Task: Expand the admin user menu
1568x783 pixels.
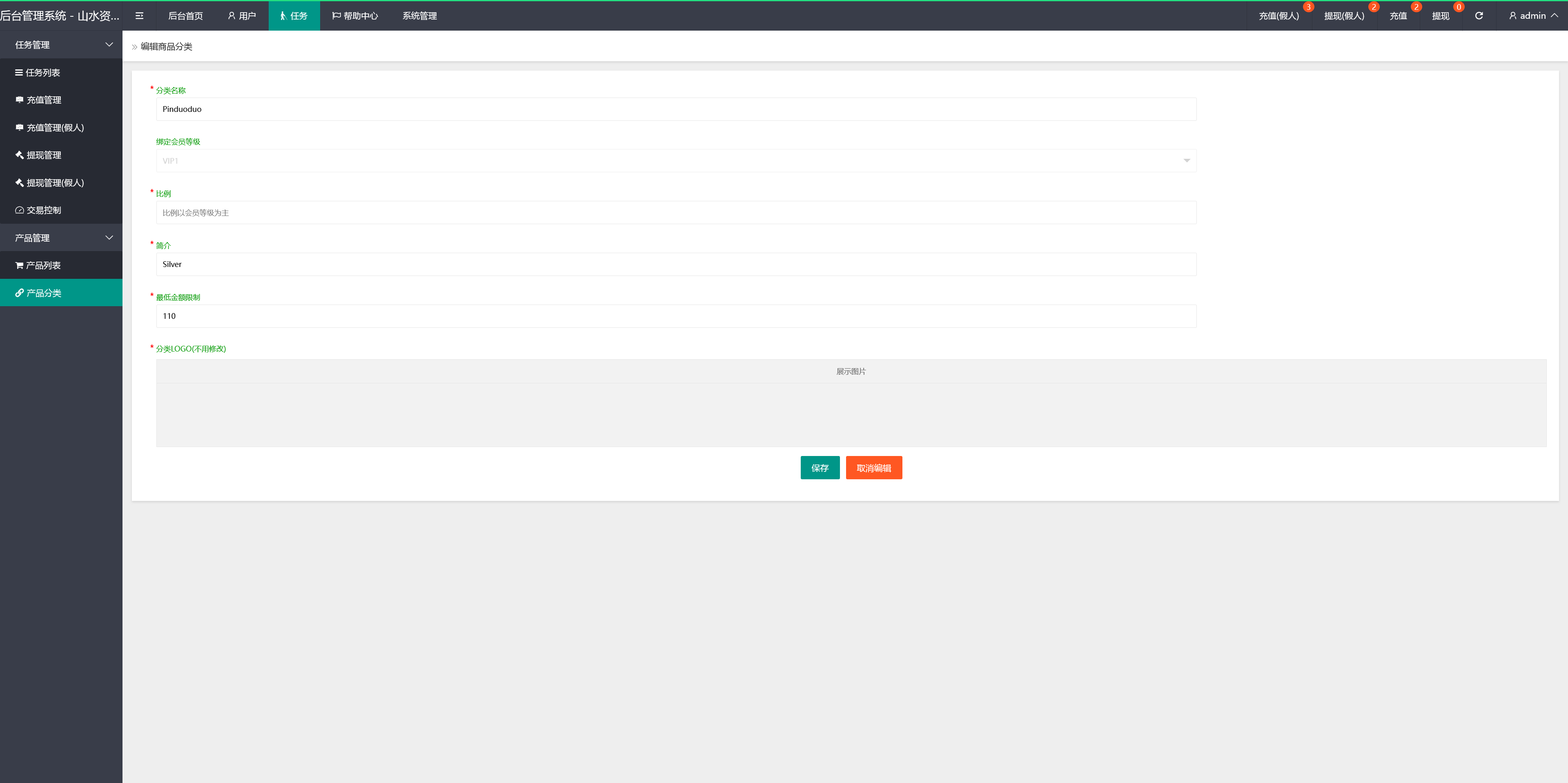Action: (1533, 16)
